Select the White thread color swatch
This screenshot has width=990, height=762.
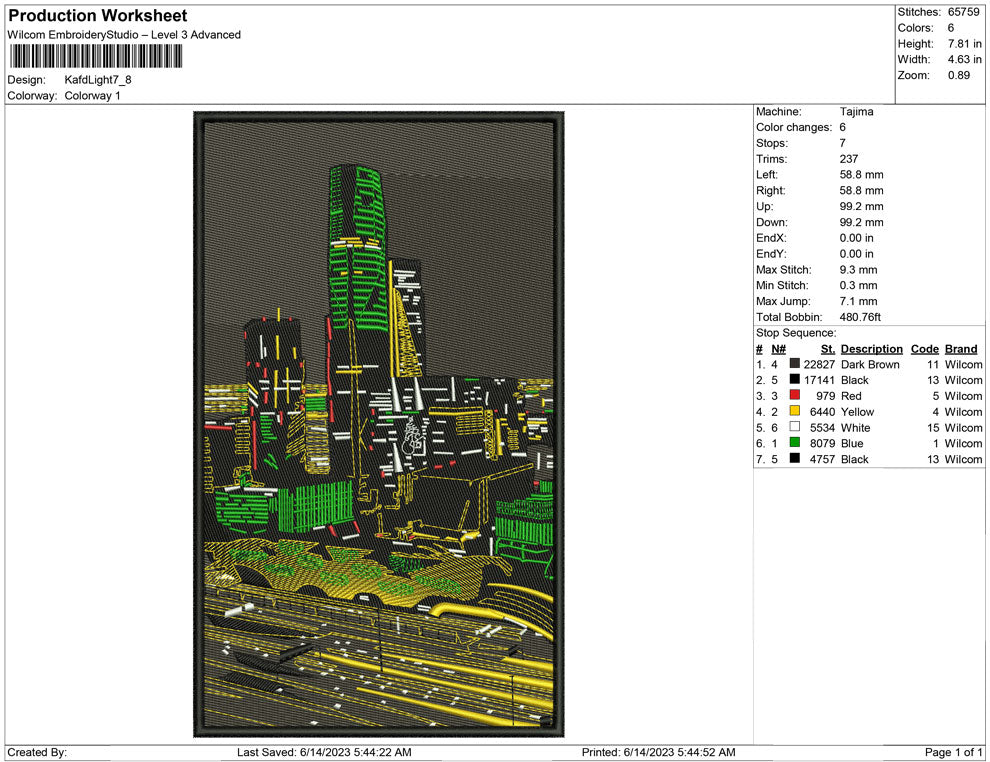(x=795, y=428)
